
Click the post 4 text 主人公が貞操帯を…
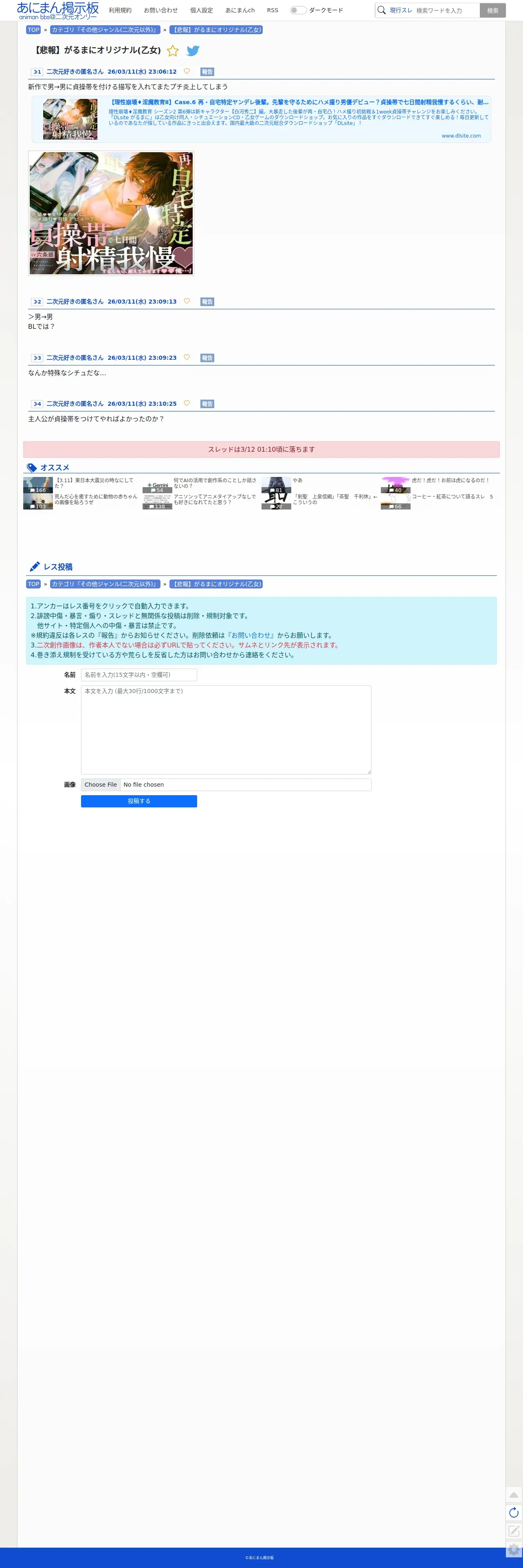[96, 419]
